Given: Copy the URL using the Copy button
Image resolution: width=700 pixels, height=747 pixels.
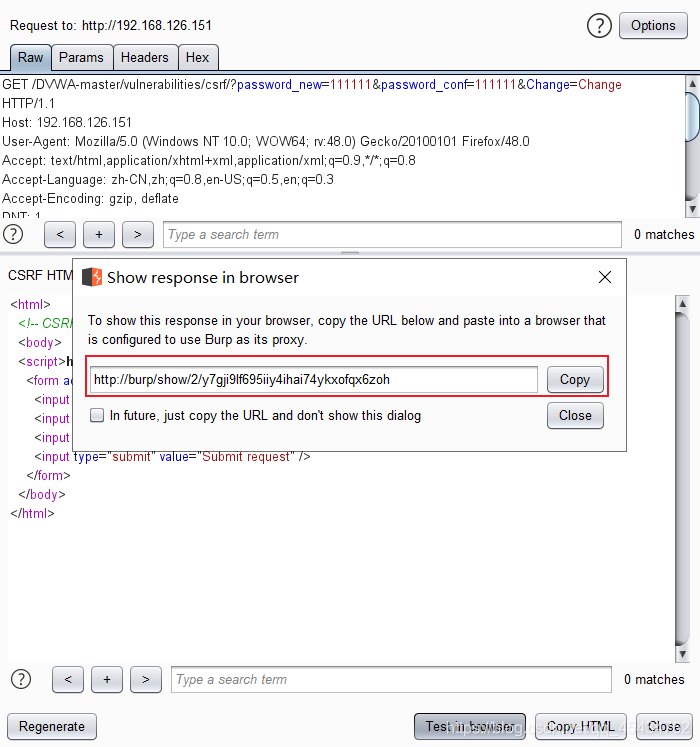Looking at the screenshot, I should 575,380.
